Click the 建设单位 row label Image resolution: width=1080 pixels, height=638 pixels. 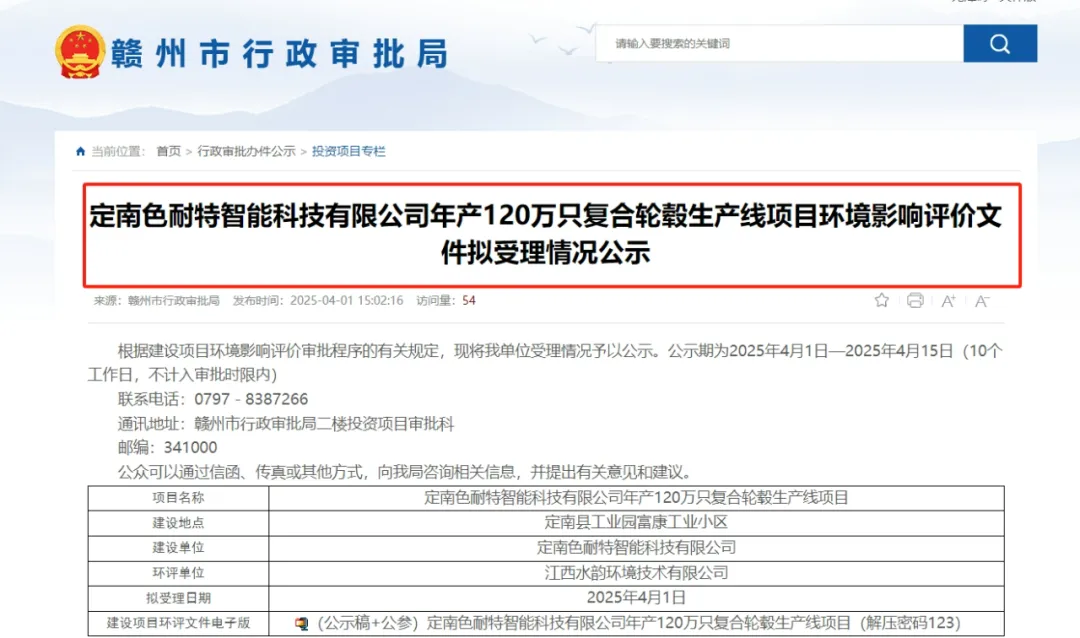pos(178,548)
